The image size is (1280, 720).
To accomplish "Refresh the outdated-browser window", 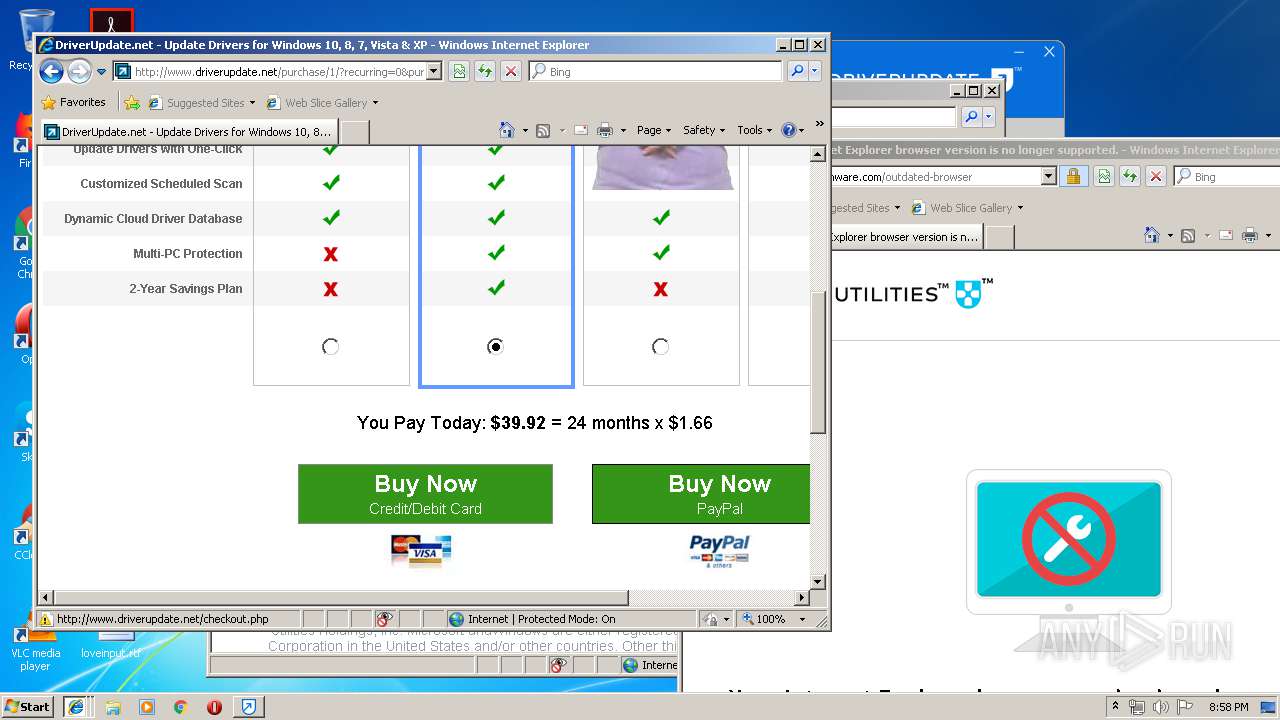I will (1130, 176).
